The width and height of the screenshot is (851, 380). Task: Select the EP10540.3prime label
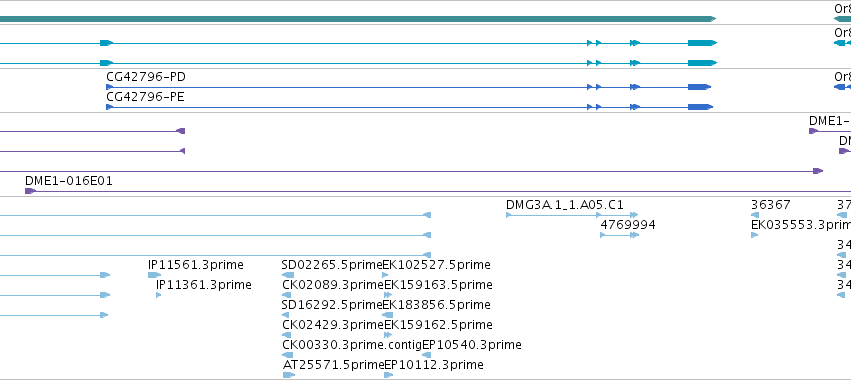click(472, 345)
